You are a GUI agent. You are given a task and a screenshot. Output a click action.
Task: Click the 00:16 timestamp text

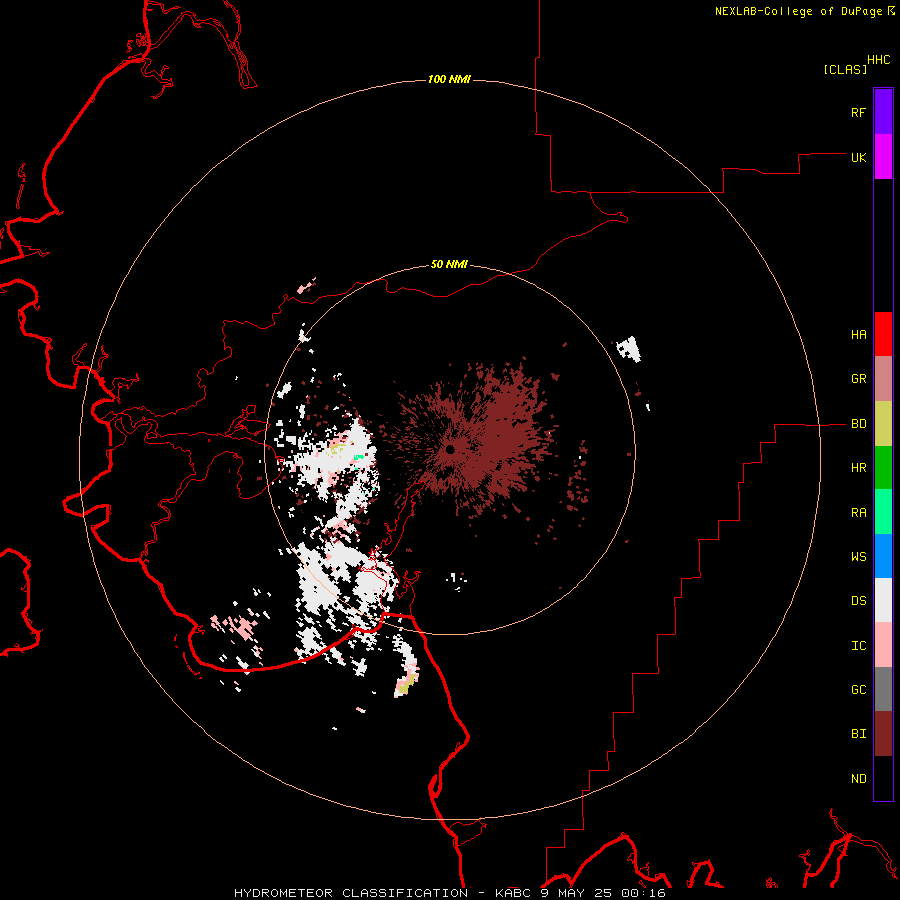click(643, 893)
